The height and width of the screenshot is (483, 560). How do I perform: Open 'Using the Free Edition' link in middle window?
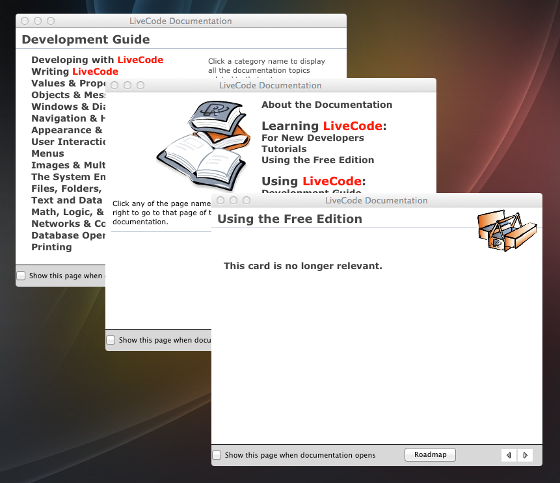pos(318,160)
